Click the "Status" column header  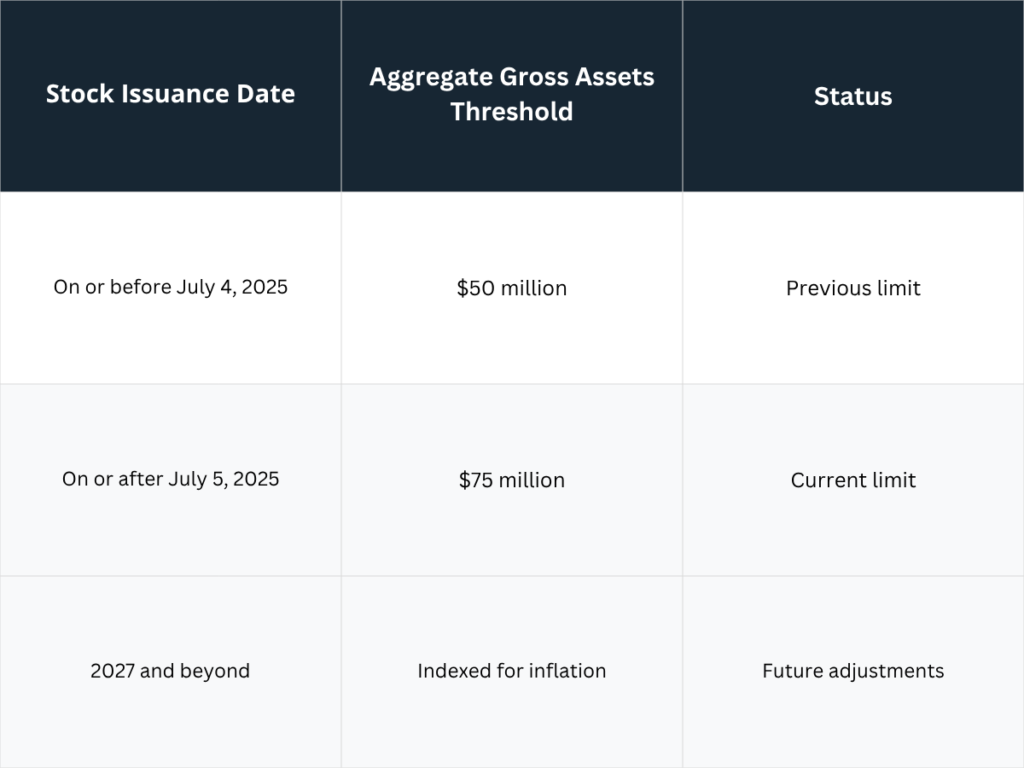(x=853, y=96)
